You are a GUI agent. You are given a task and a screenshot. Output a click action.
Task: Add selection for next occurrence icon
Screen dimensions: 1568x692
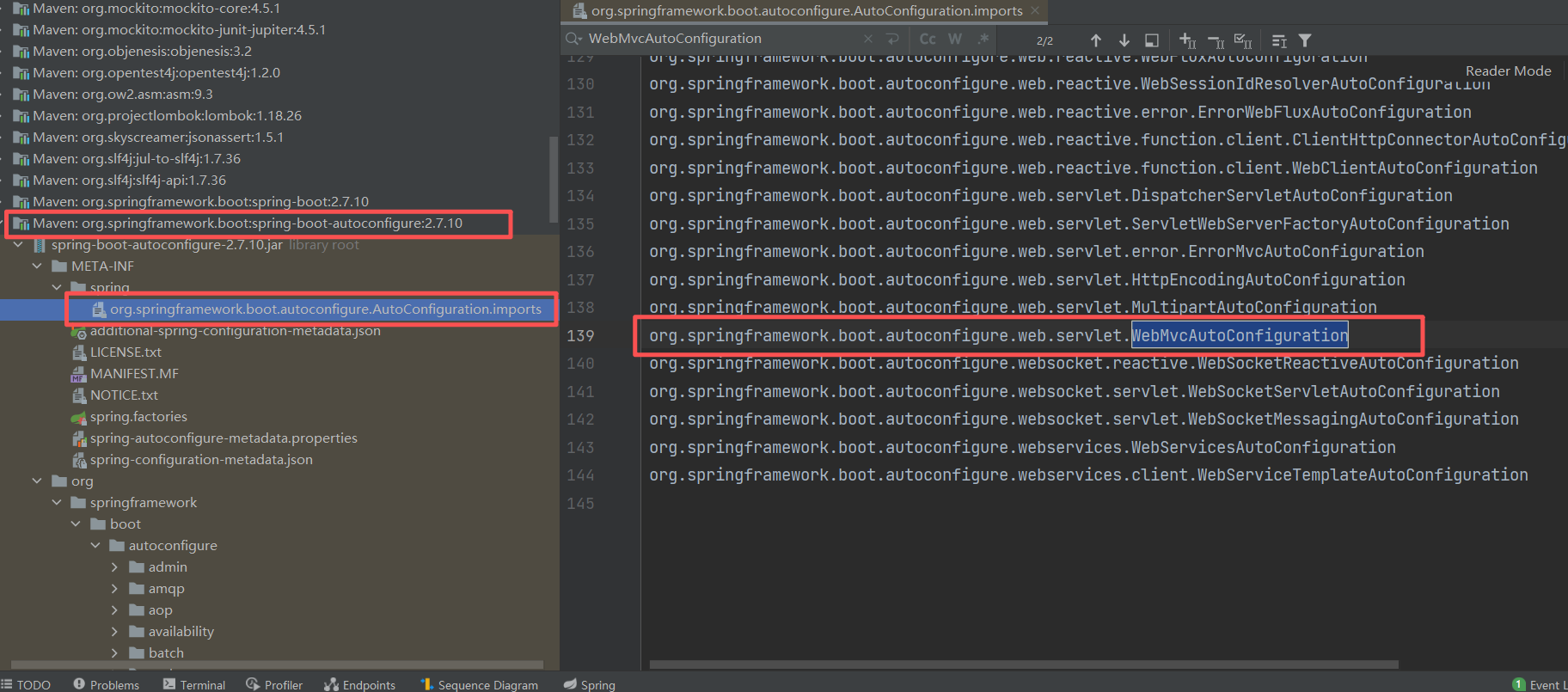(x=1188, y=40)
